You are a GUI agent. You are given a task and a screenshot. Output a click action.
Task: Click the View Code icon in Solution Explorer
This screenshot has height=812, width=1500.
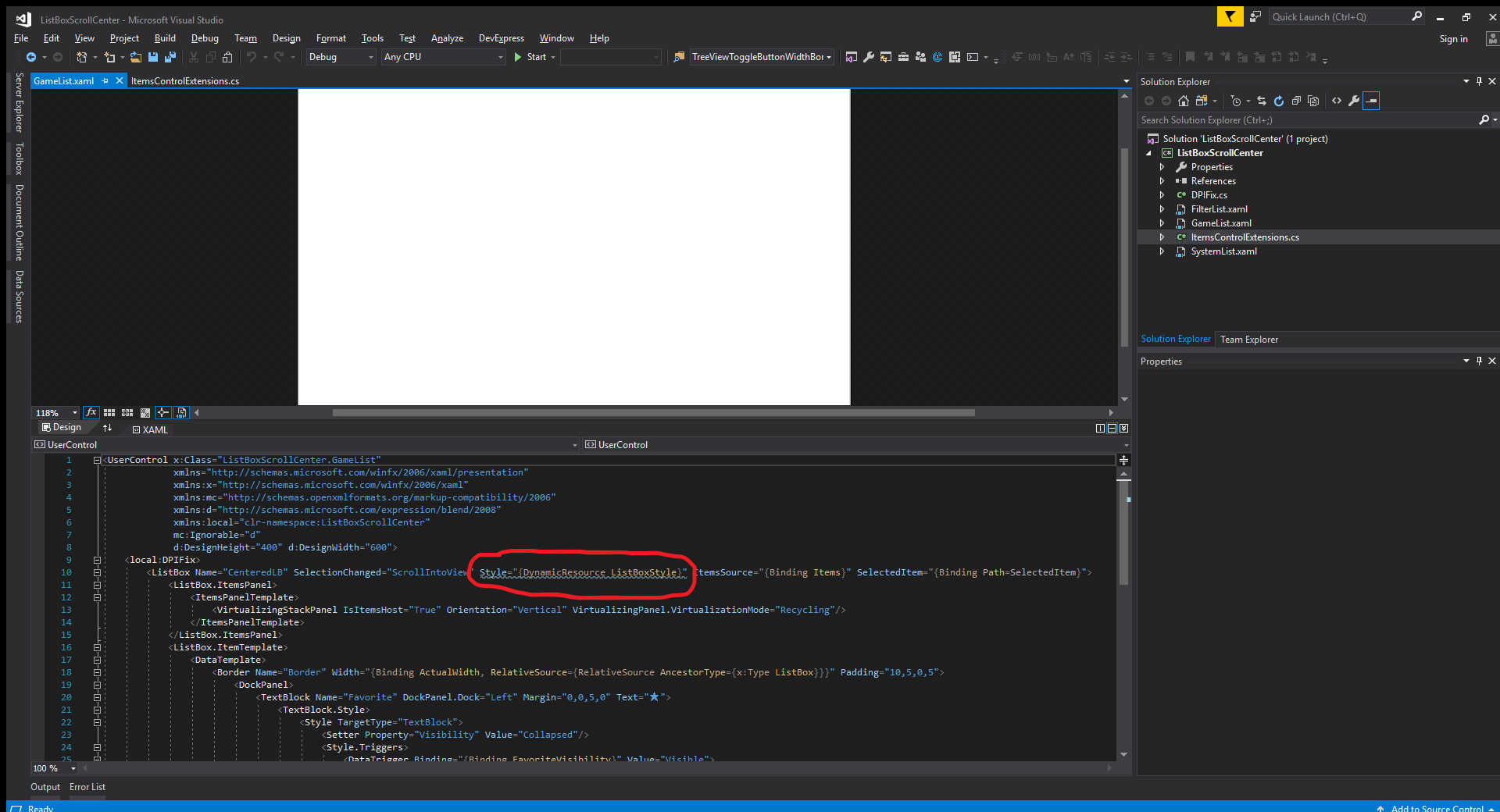point(1337,101)
